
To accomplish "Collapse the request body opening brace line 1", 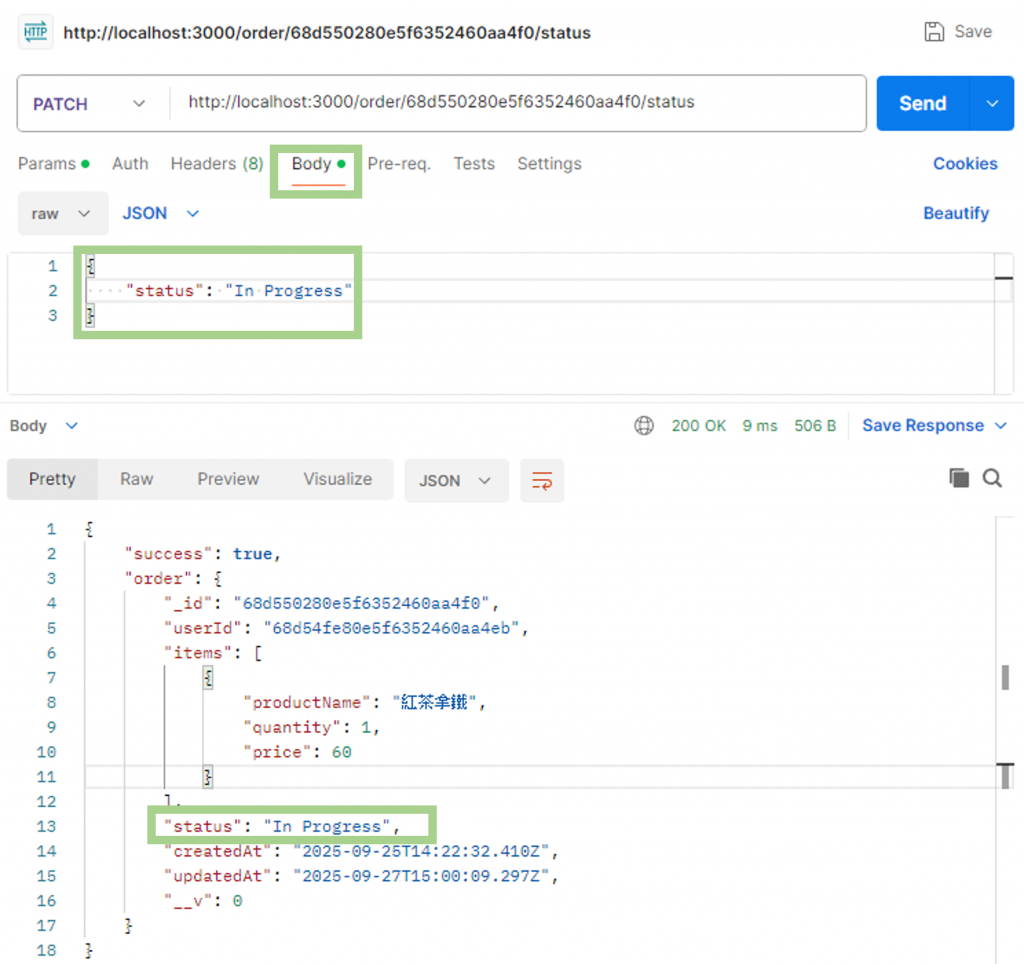I will [x=91, y=266].
